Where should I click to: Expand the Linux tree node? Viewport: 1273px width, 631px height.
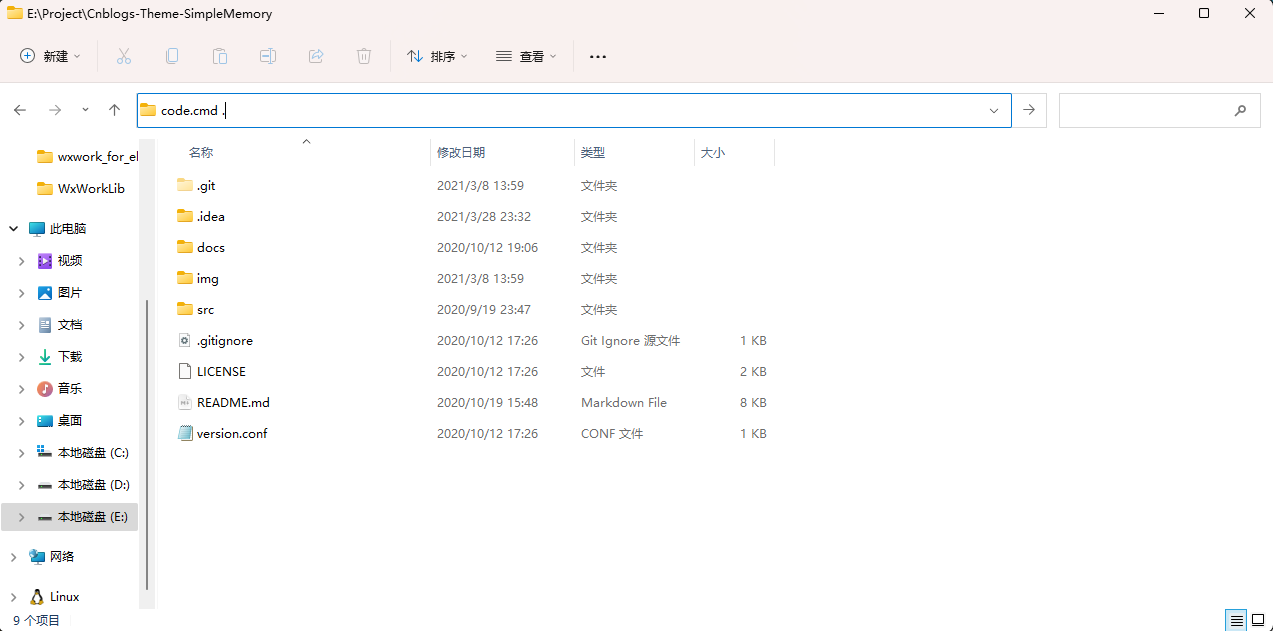pyautogui.click(x=14, y=597)
